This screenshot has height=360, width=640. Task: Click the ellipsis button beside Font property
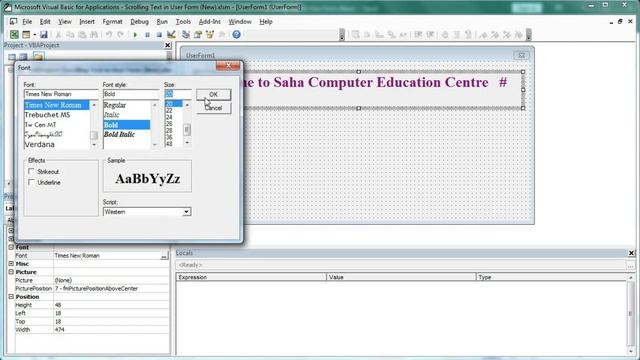coord(164,256)
